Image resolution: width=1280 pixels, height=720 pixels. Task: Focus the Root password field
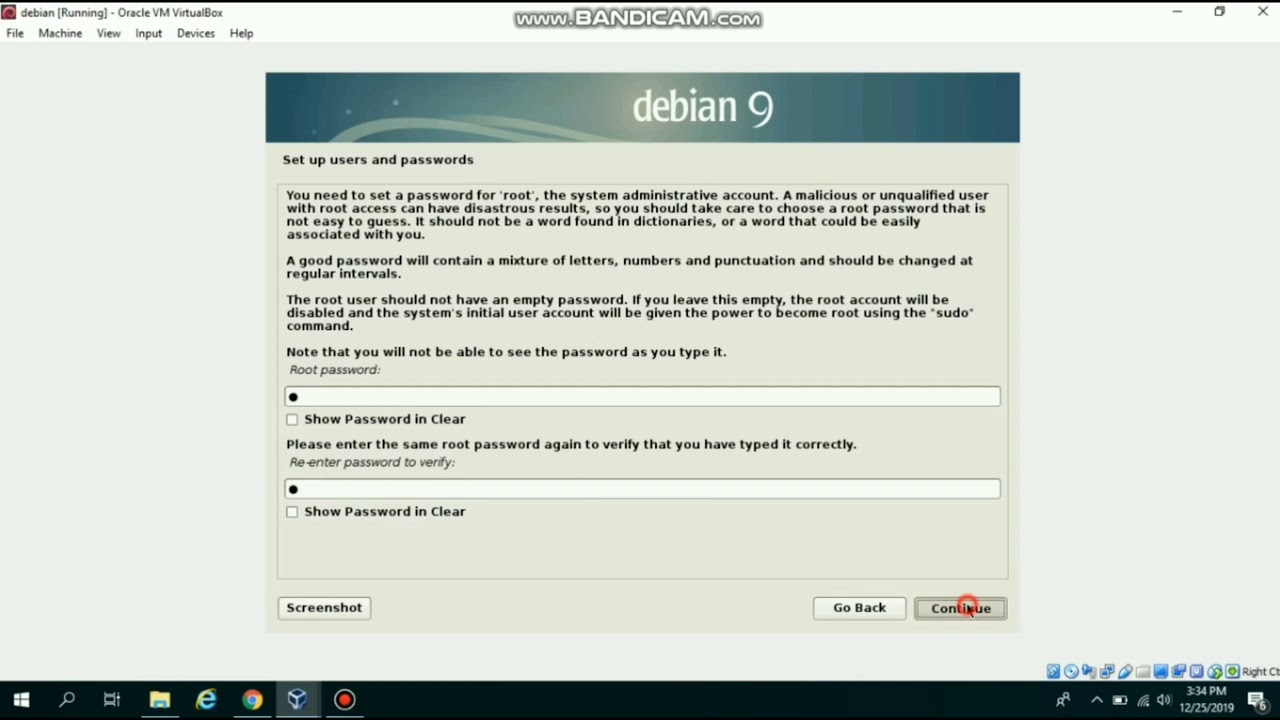tap(642, 397)
